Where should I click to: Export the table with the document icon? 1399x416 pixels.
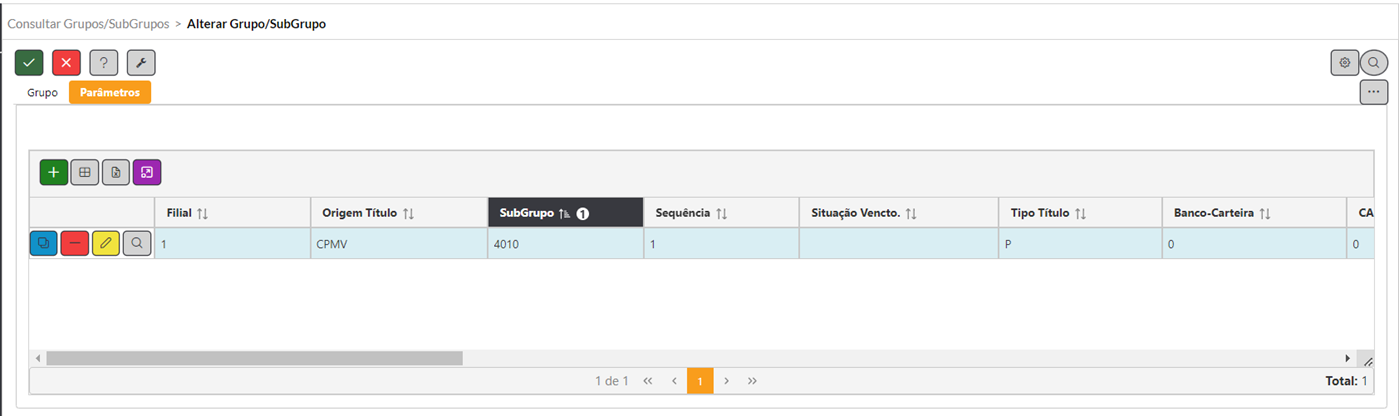116,172
